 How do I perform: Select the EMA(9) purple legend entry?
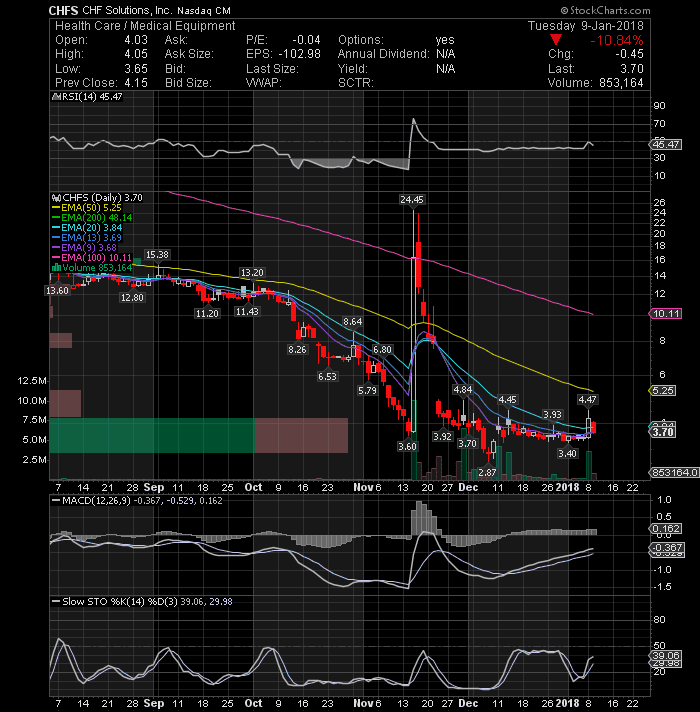click(x=85, y=247)
